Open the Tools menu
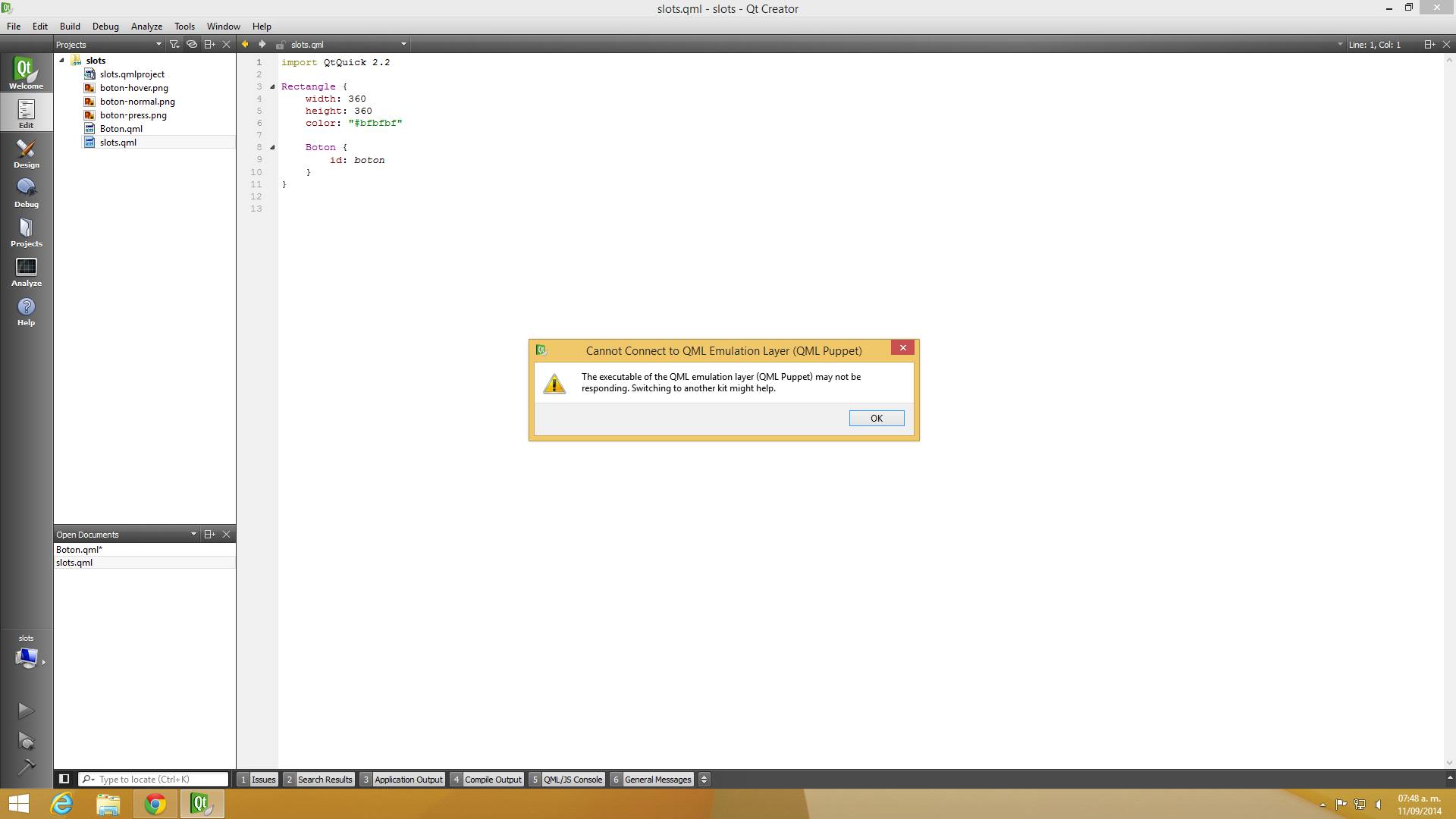 pos(184,26)
